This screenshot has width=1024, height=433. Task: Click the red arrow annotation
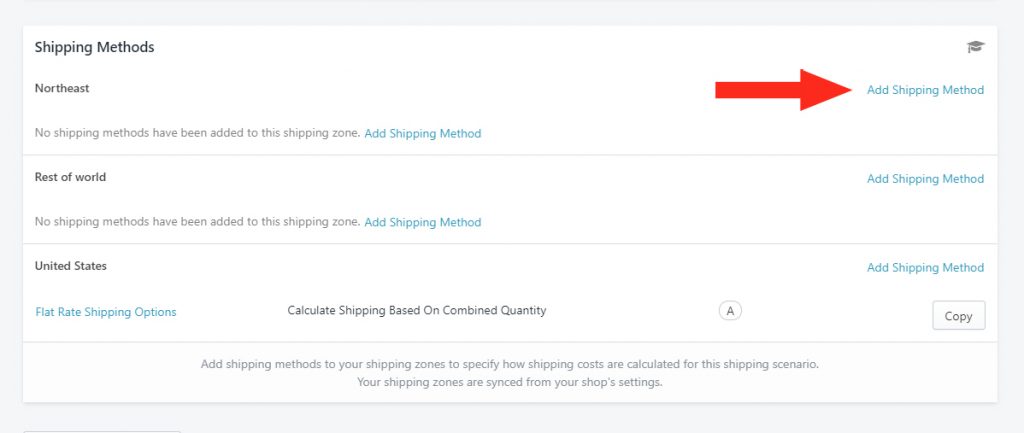784,90
